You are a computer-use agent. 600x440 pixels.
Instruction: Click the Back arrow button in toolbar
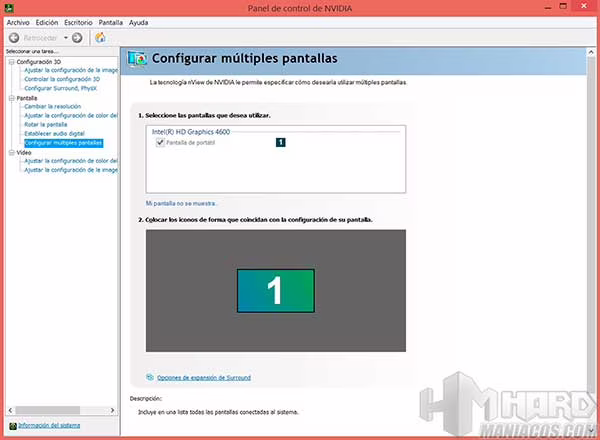coord(14,37)
